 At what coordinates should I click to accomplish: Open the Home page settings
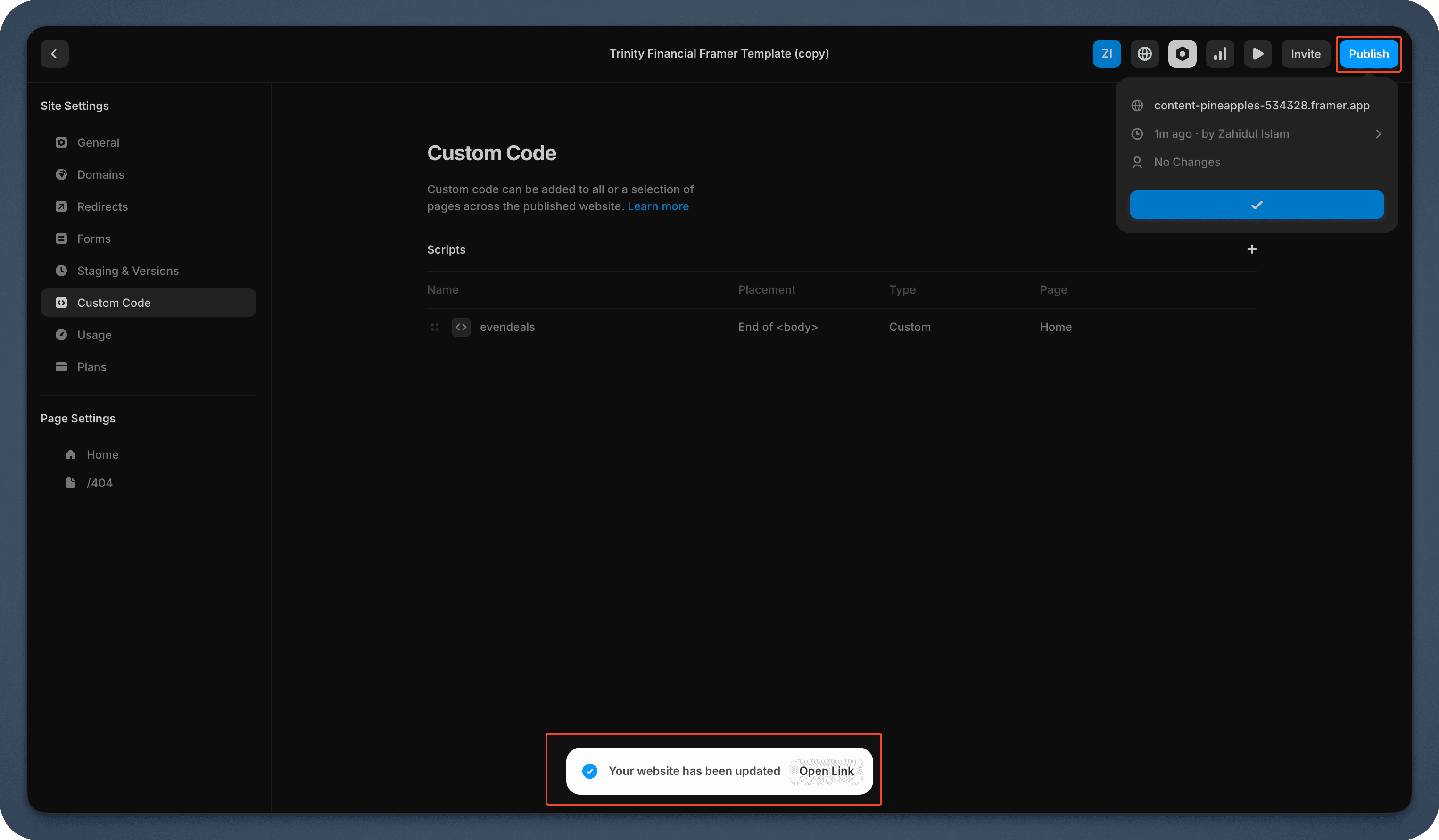[102, 454]
